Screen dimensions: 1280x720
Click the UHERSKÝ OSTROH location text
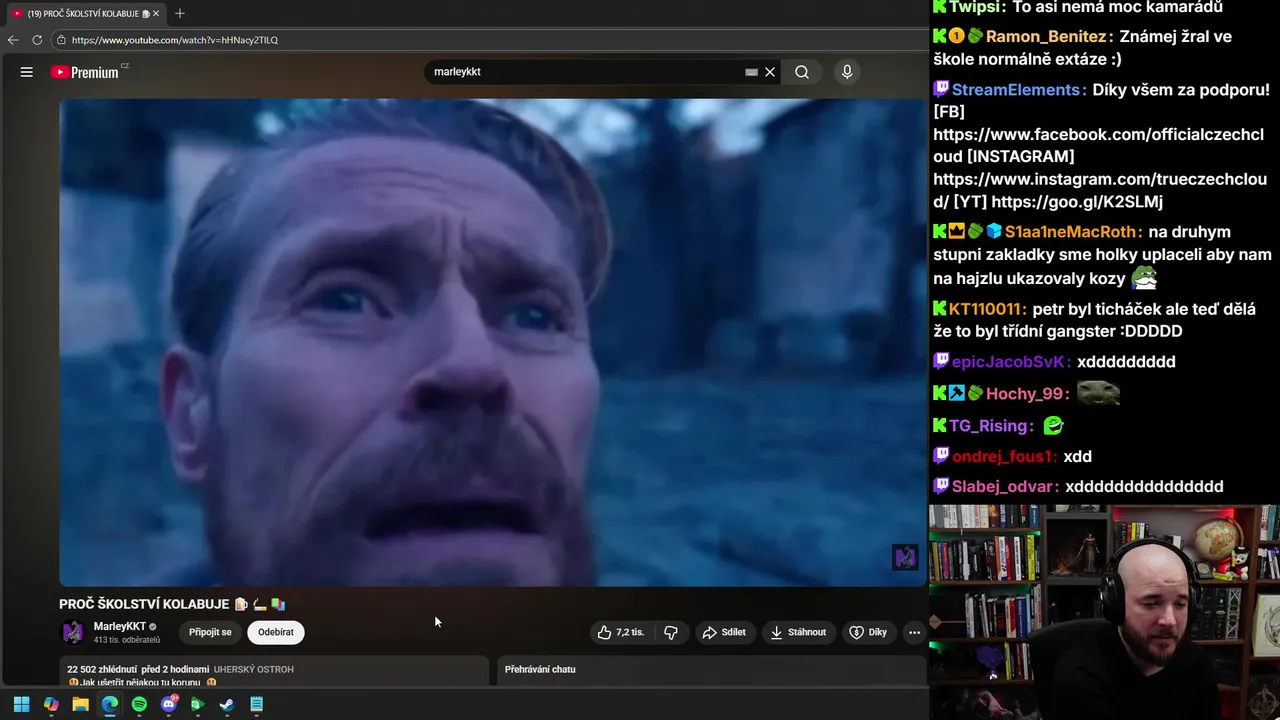254,669
